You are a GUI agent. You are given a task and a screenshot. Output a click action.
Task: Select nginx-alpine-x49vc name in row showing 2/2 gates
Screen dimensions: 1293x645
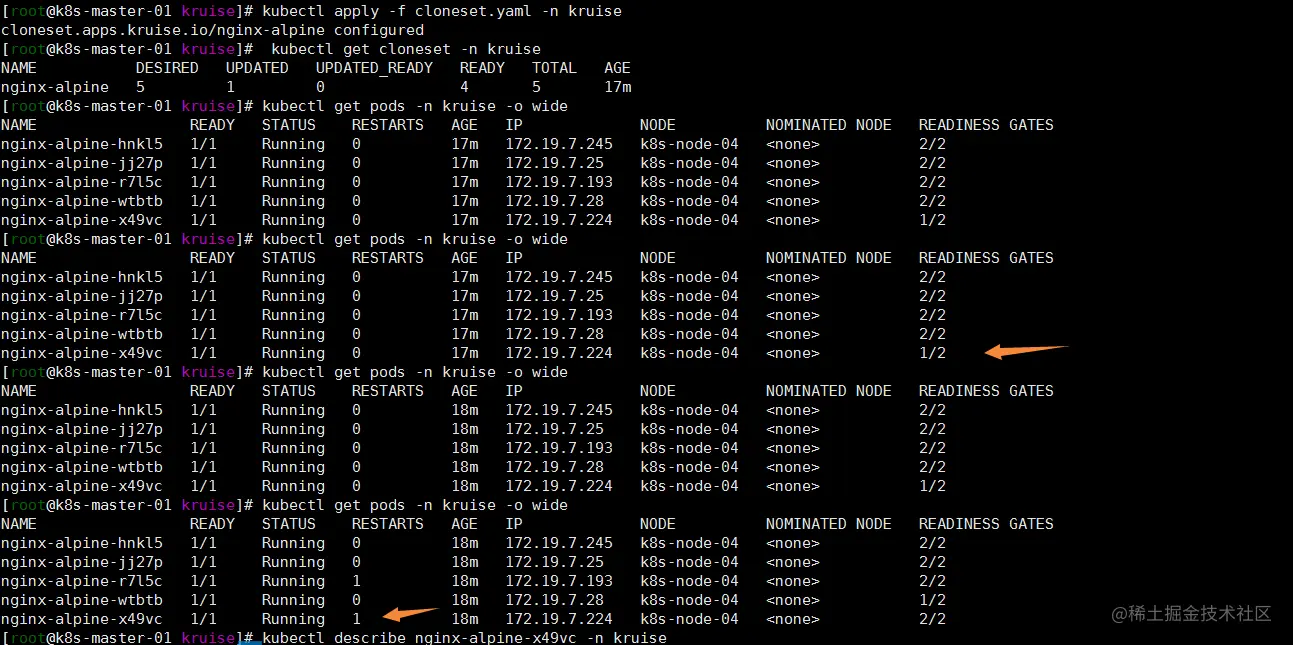point(82,619)
